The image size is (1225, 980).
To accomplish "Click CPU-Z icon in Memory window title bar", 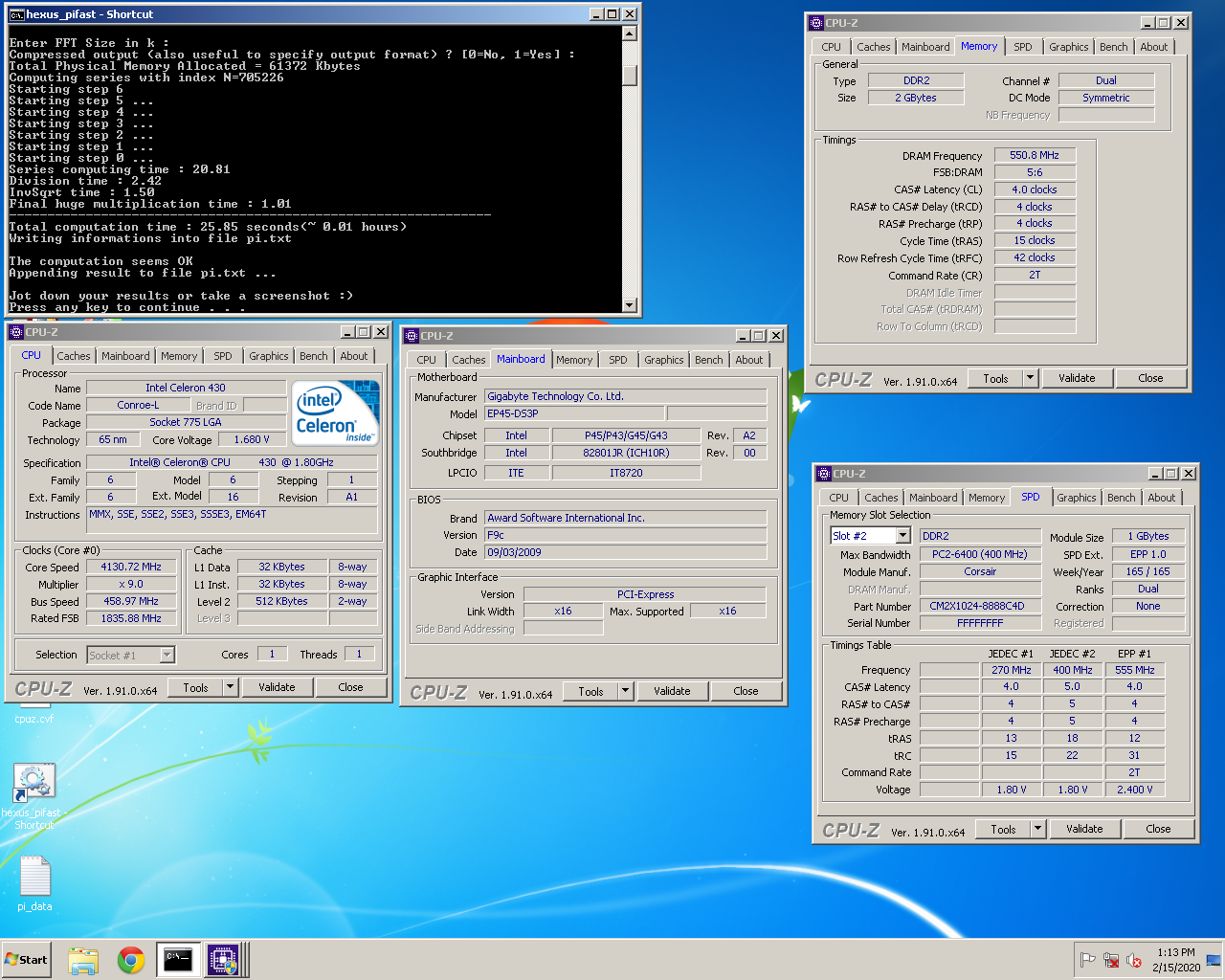I will click(x=816, y=23).
